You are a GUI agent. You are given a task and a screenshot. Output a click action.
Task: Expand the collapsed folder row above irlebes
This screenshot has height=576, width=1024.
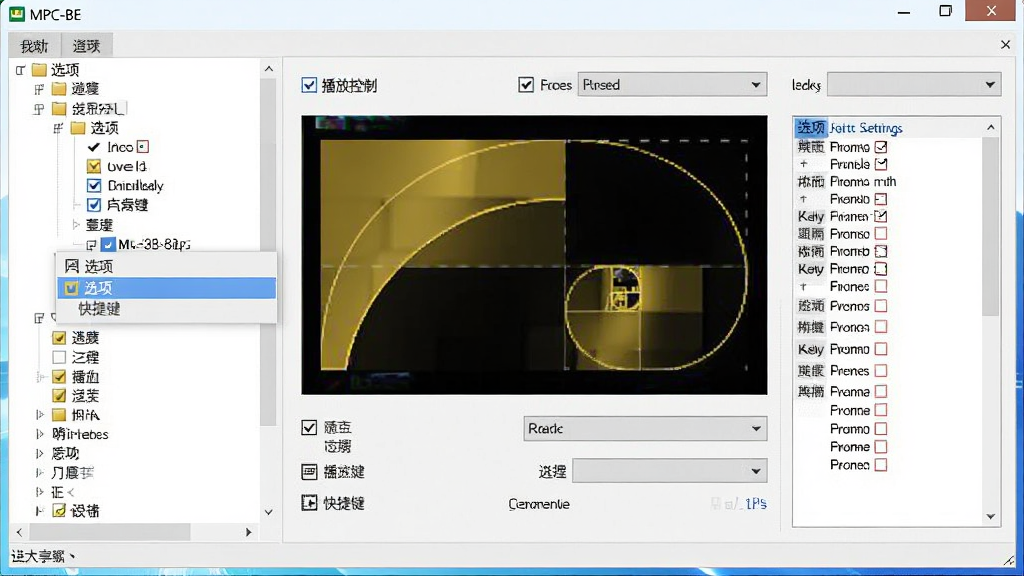[40, 415]
